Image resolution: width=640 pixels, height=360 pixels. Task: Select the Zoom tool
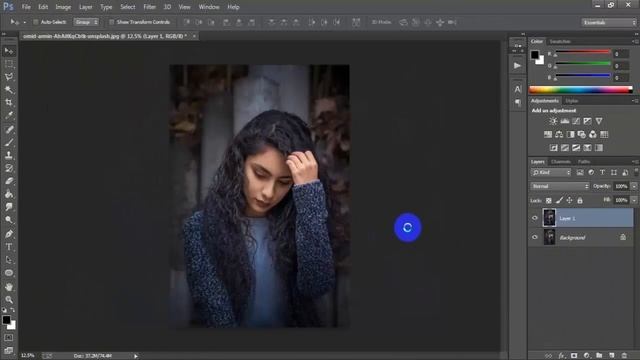click(9, 300)
